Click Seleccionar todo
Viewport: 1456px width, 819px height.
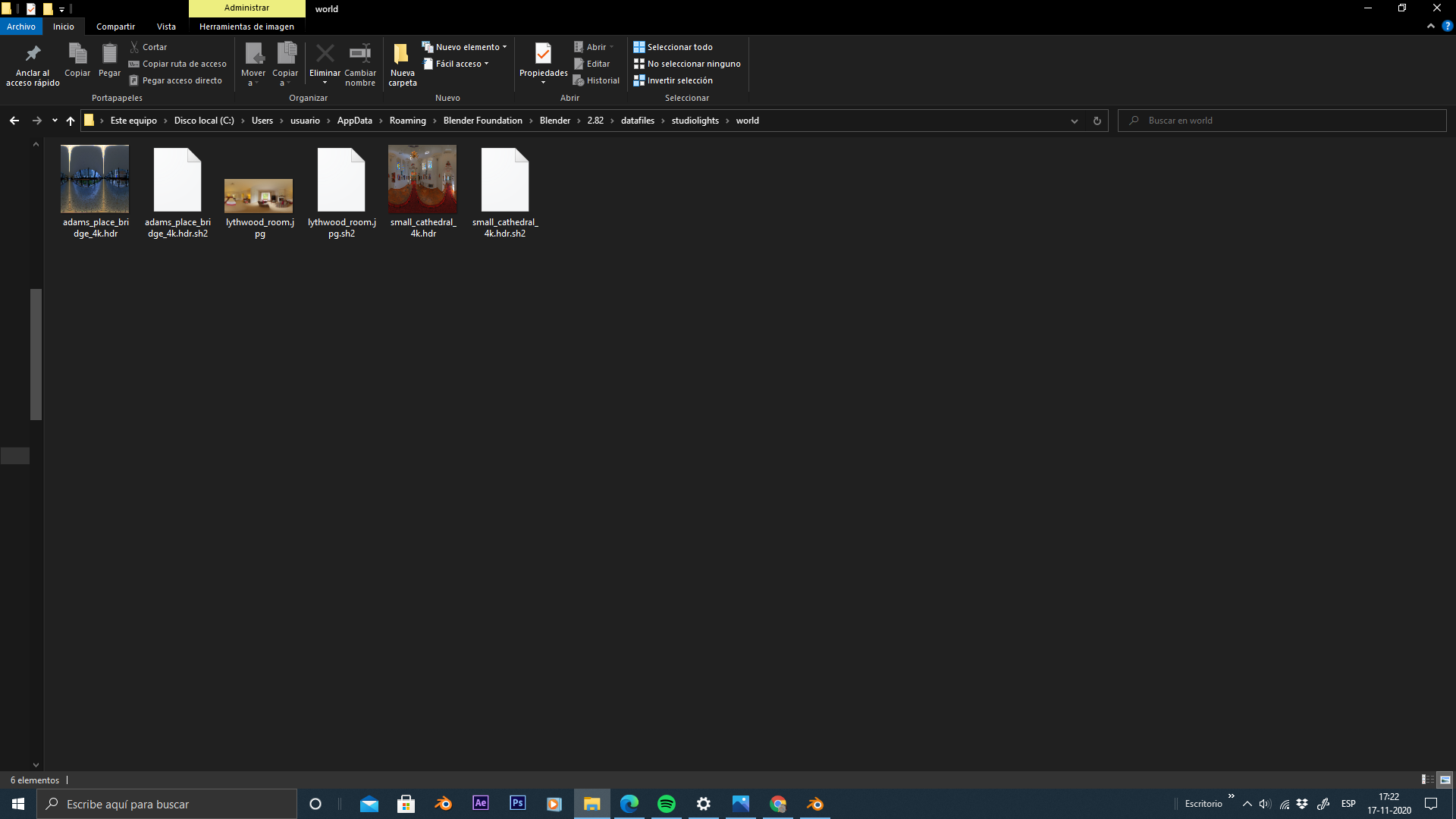[673, 47]
